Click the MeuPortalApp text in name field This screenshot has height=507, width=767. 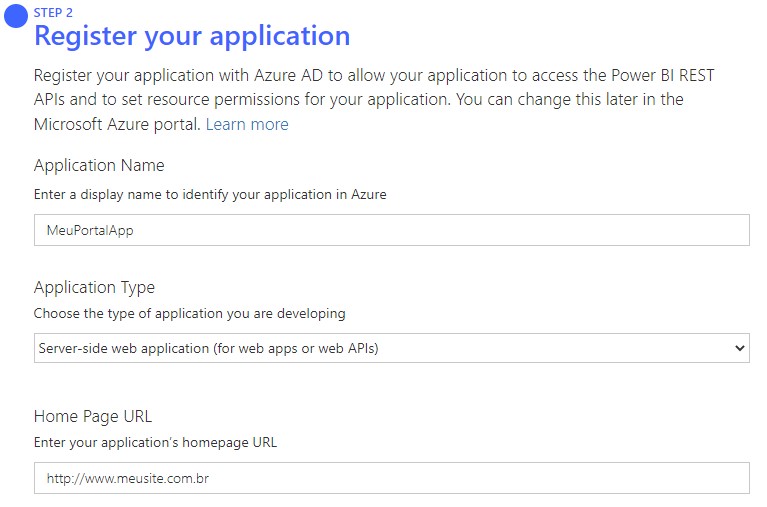(90, 230)
